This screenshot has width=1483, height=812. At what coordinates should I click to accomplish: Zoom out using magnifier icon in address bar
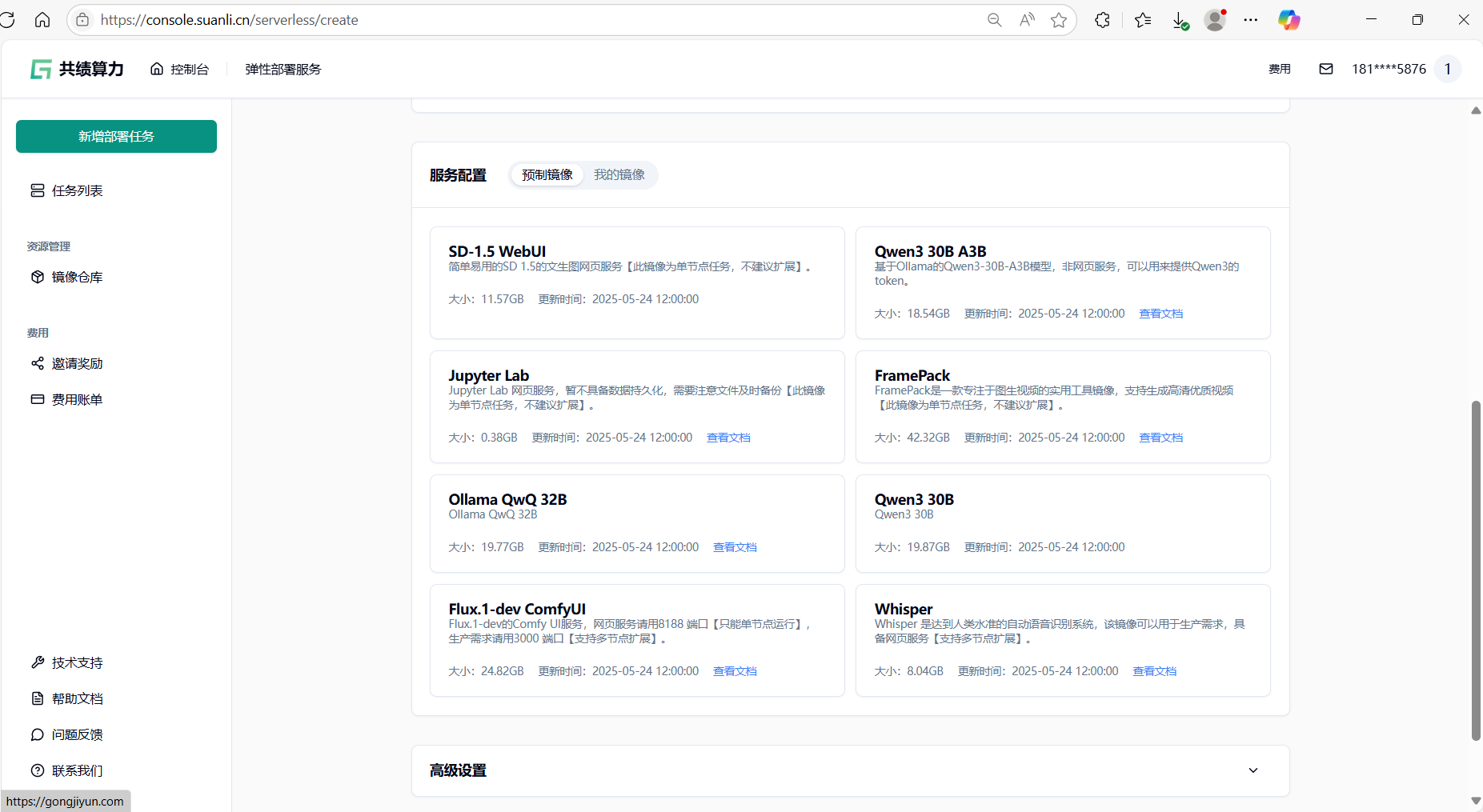pyautogui.click(x=994, y=20)
